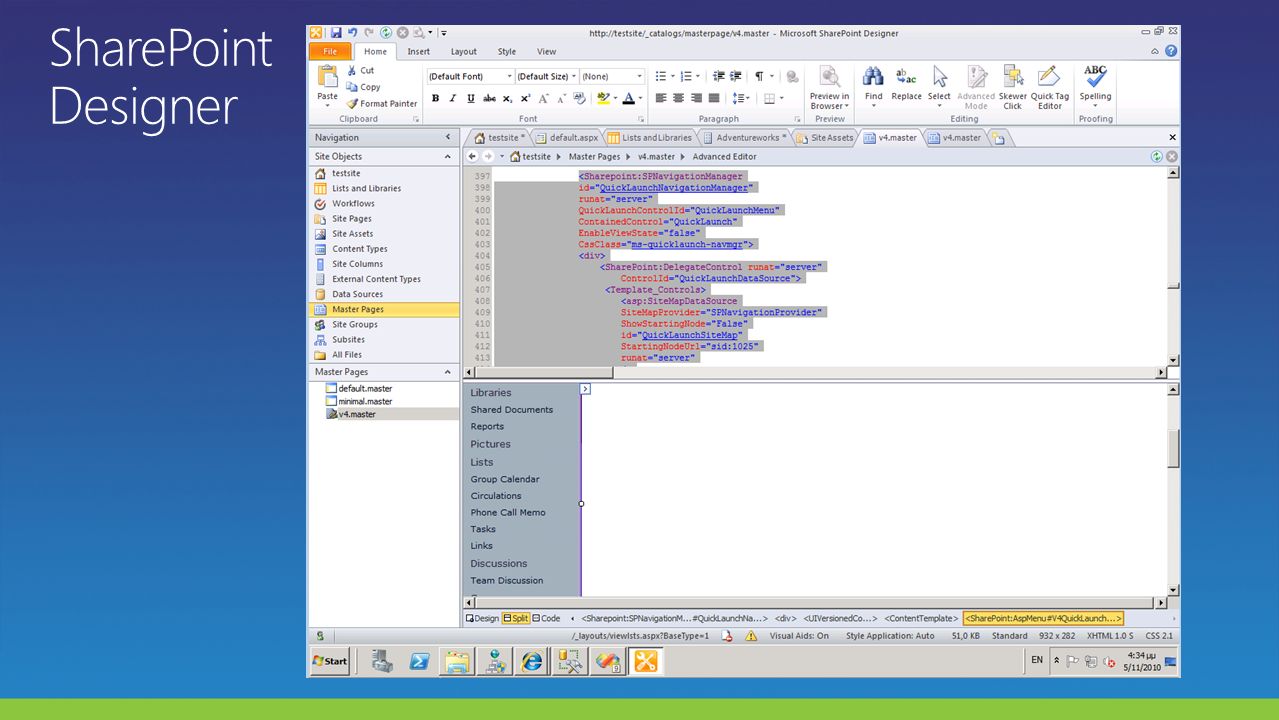Activate the Skewer Click tool
The height and width of the screenshot is (720, 1279).
pos(1013,87)
